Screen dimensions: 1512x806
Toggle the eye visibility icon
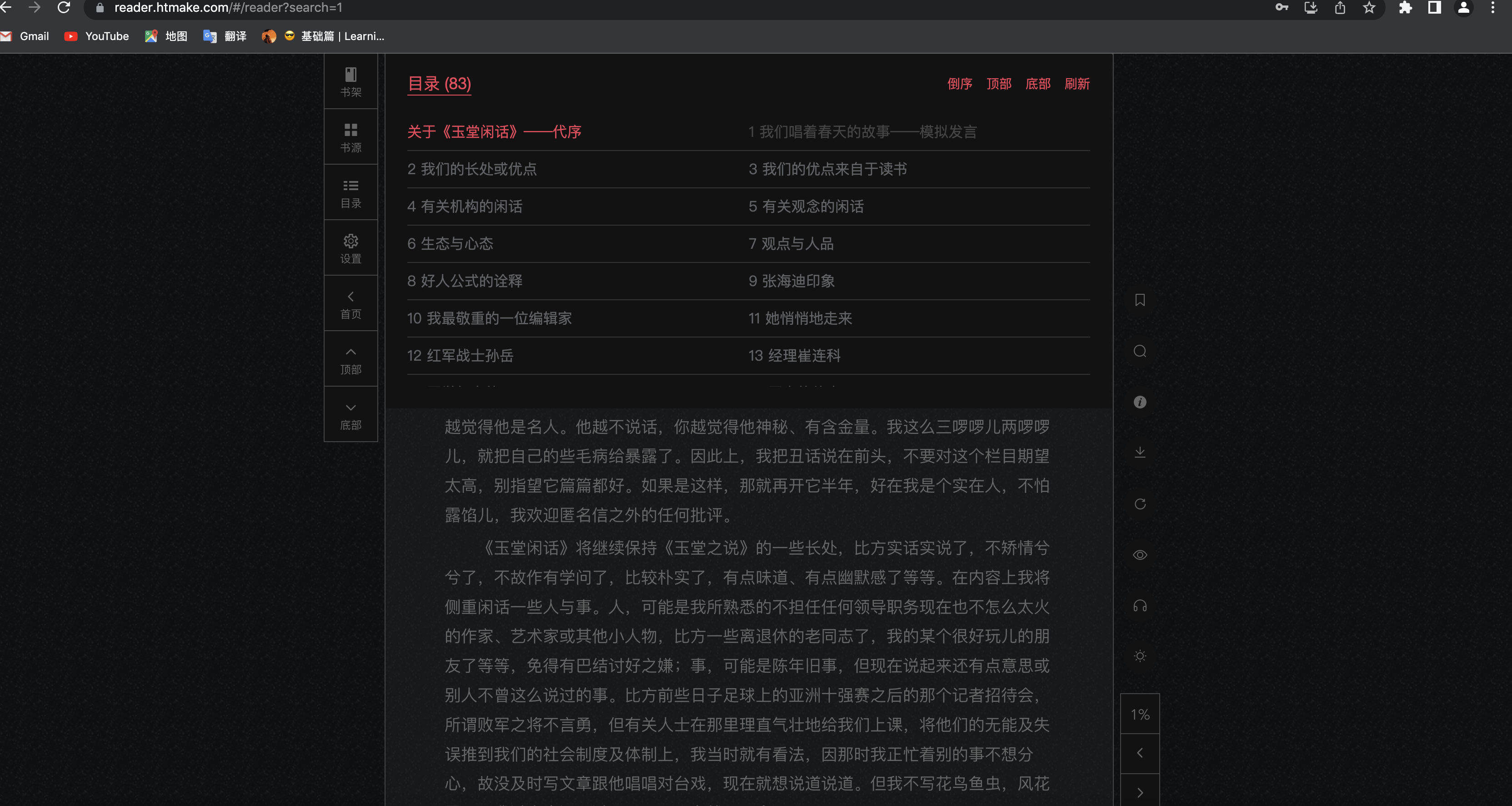(x=1140, y=554)
